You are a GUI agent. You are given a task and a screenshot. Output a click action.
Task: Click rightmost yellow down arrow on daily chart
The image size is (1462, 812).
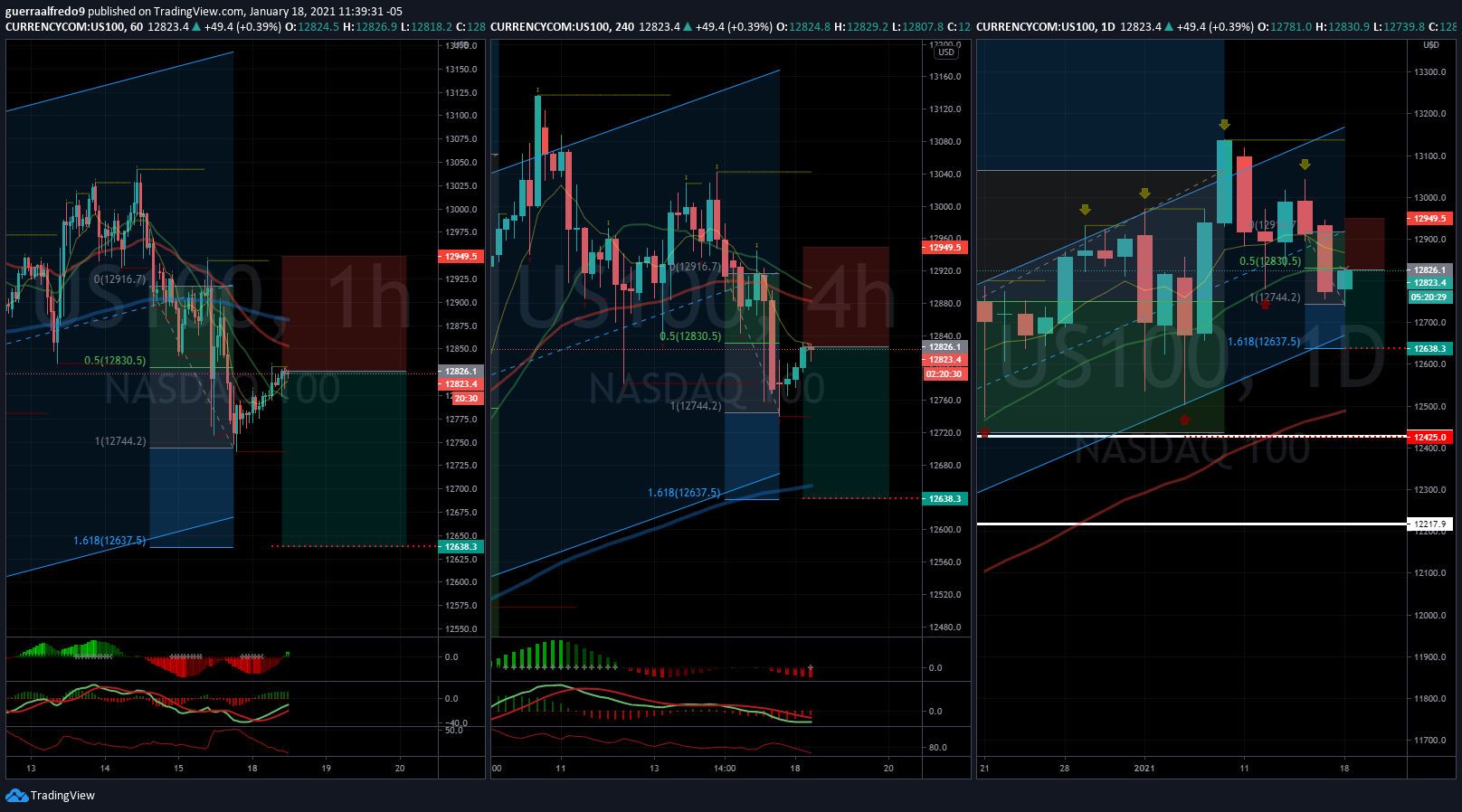[x=1305, y=165]
